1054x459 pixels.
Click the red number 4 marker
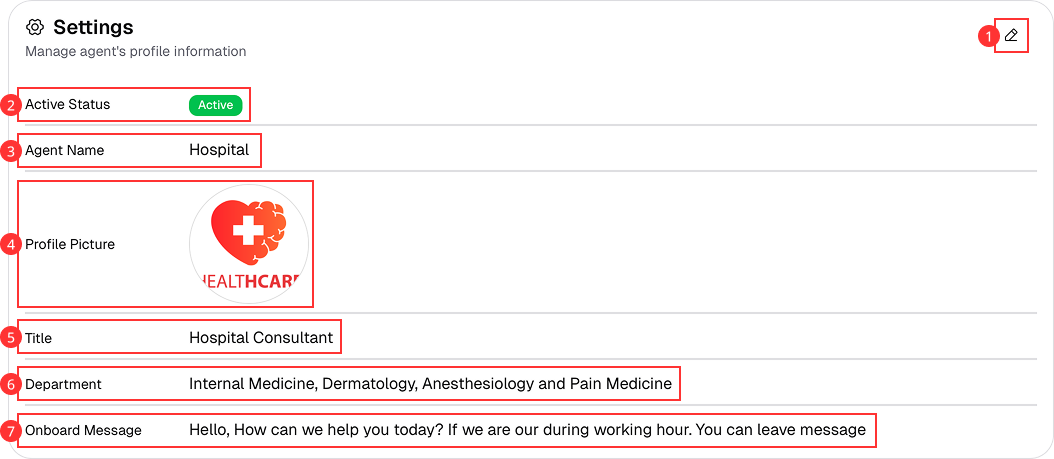click(x=11, y=244)
